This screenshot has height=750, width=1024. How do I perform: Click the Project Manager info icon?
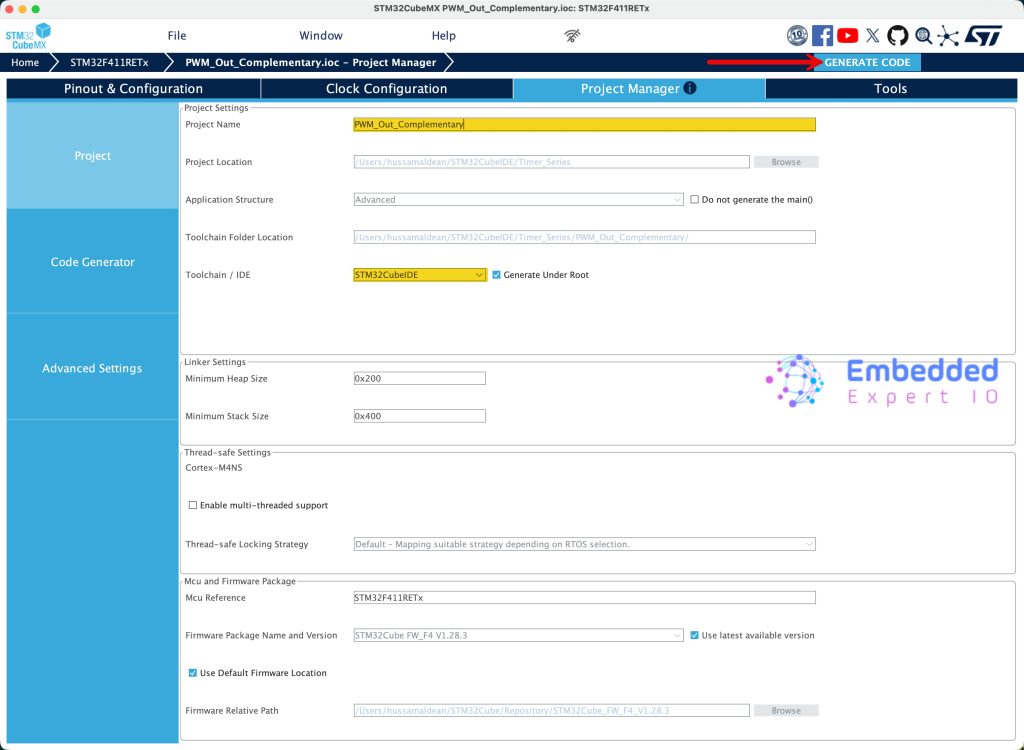[690, 88]
